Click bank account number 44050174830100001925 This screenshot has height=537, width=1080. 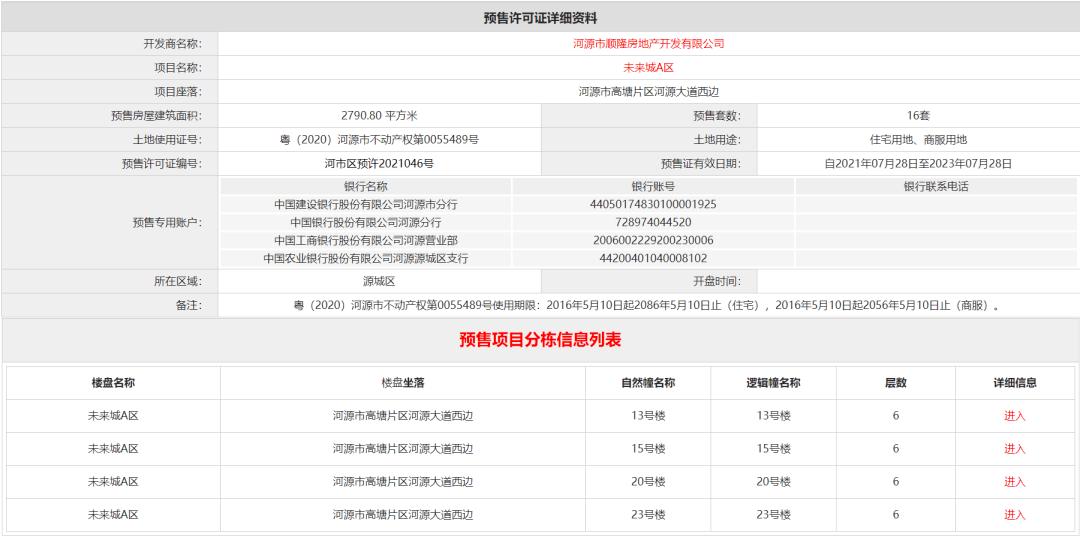(x=653, y=204)
